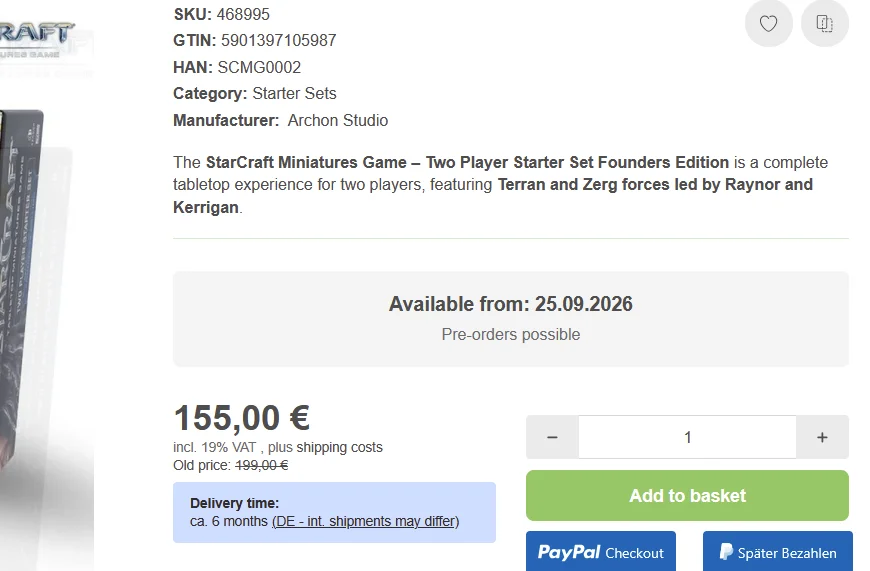Choose PayPal Checkout
This screenshot has width=870, height=571.
pyautogui.click(x=601, y=552)
